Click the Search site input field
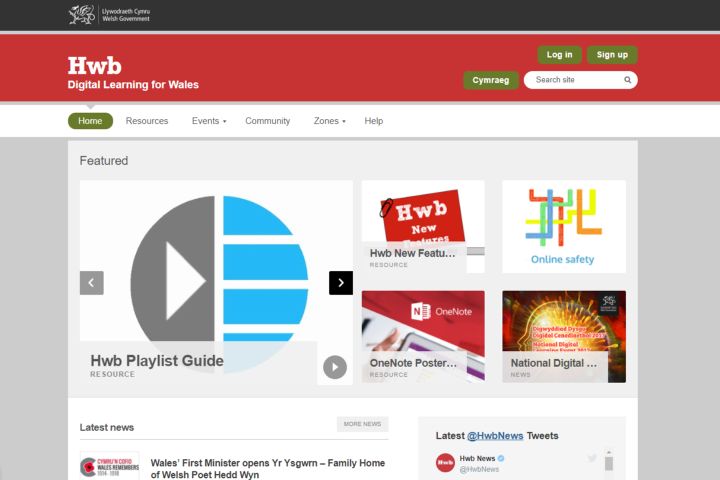The height and width of the screenshot is (480, 720). pos(580,80)
